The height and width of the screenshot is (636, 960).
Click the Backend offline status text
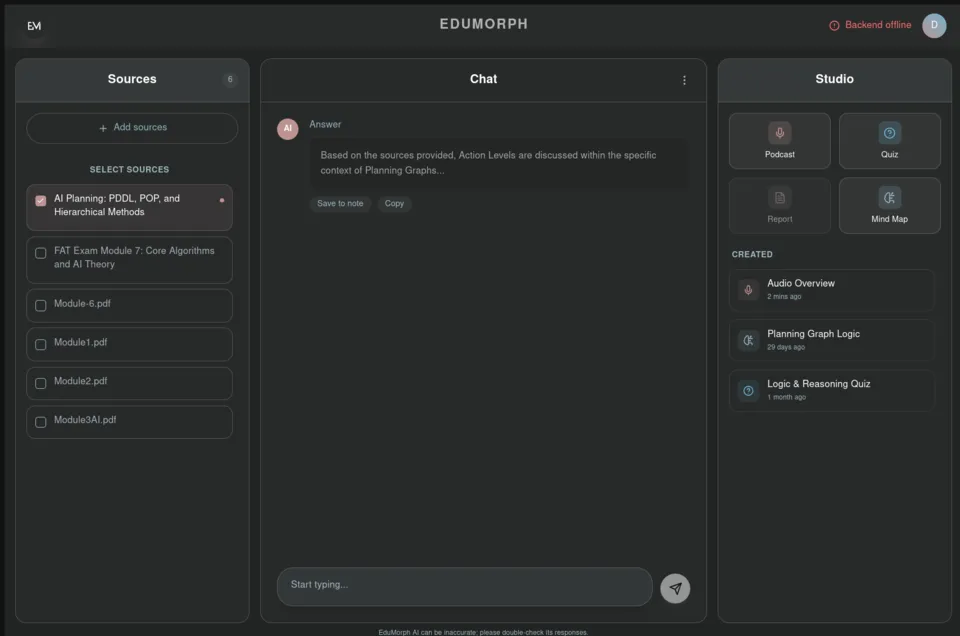tap(877, 24)
